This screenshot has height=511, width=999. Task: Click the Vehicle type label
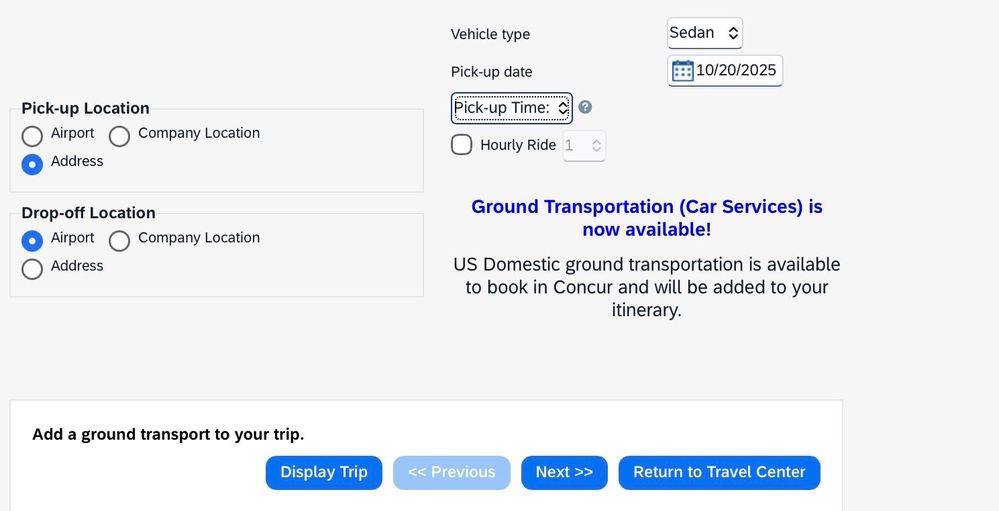click(x=490, y=34)
